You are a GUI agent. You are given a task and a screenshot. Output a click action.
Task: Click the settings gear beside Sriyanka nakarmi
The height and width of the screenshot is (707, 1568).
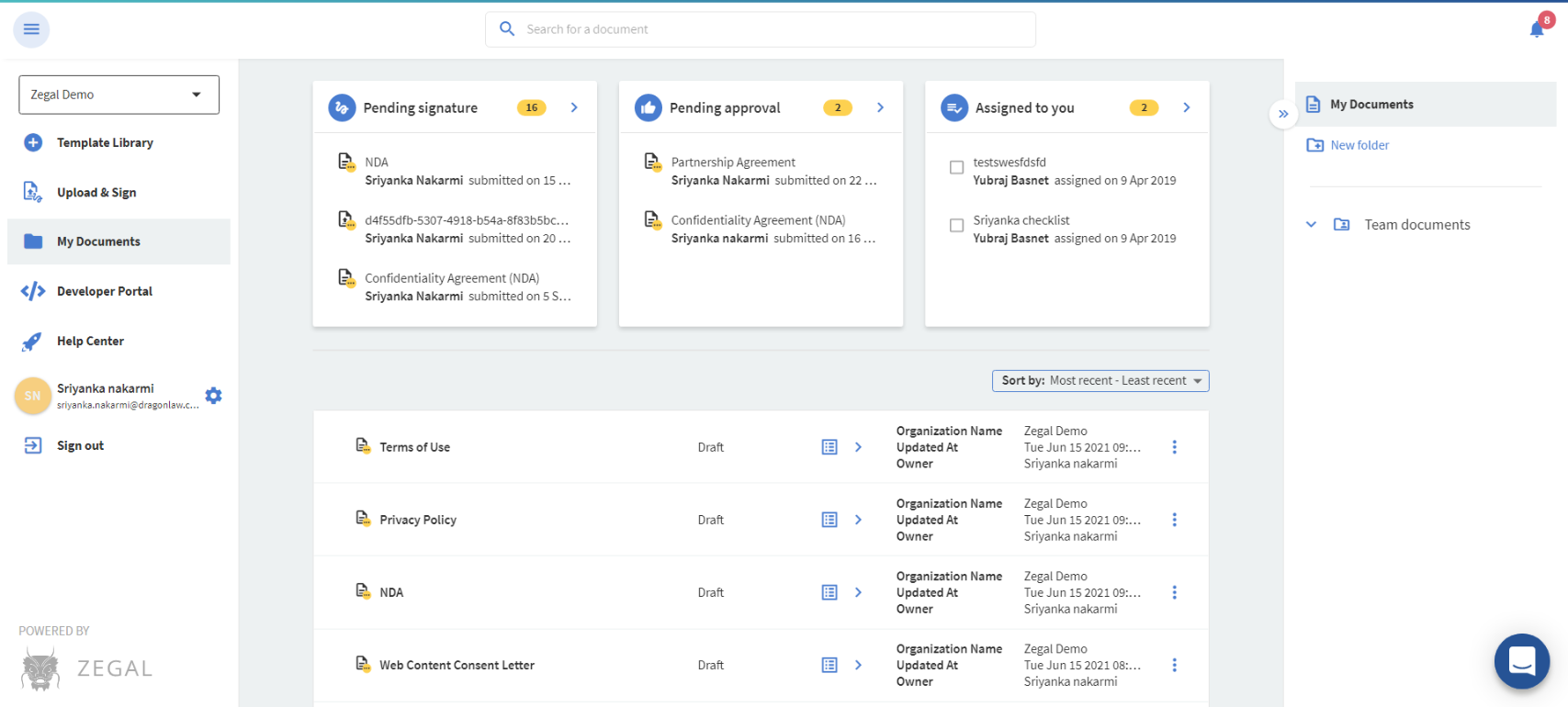click(x=213, y=396)
